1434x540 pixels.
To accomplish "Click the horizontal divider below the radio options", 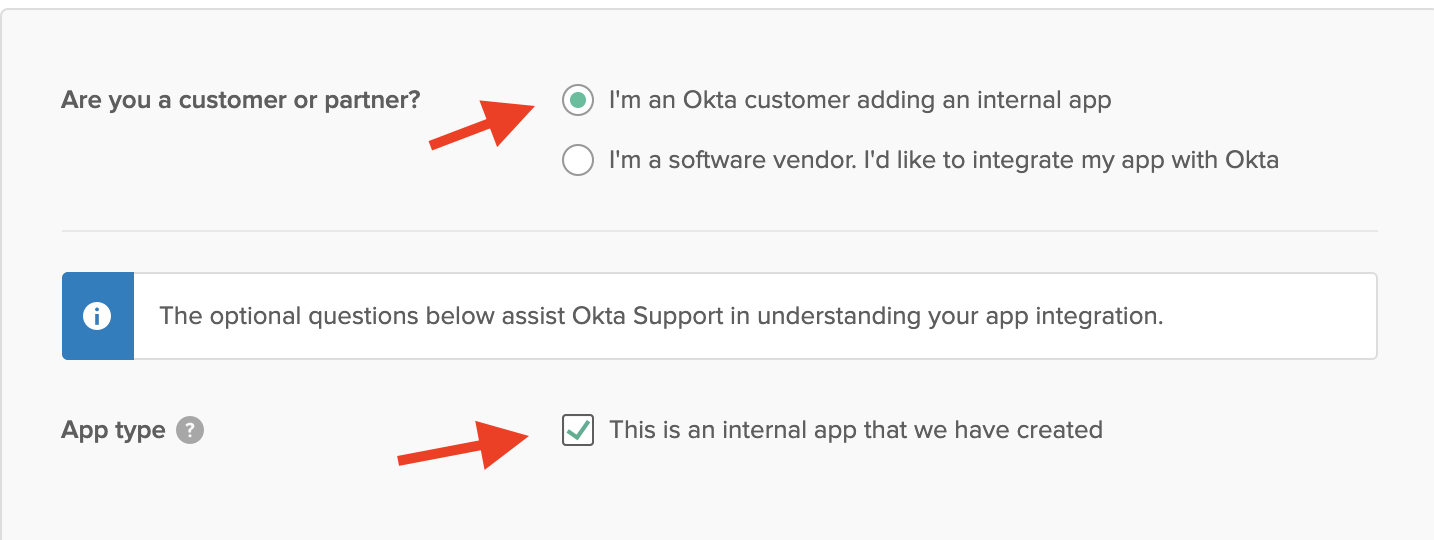I will (x=719, y=231).
